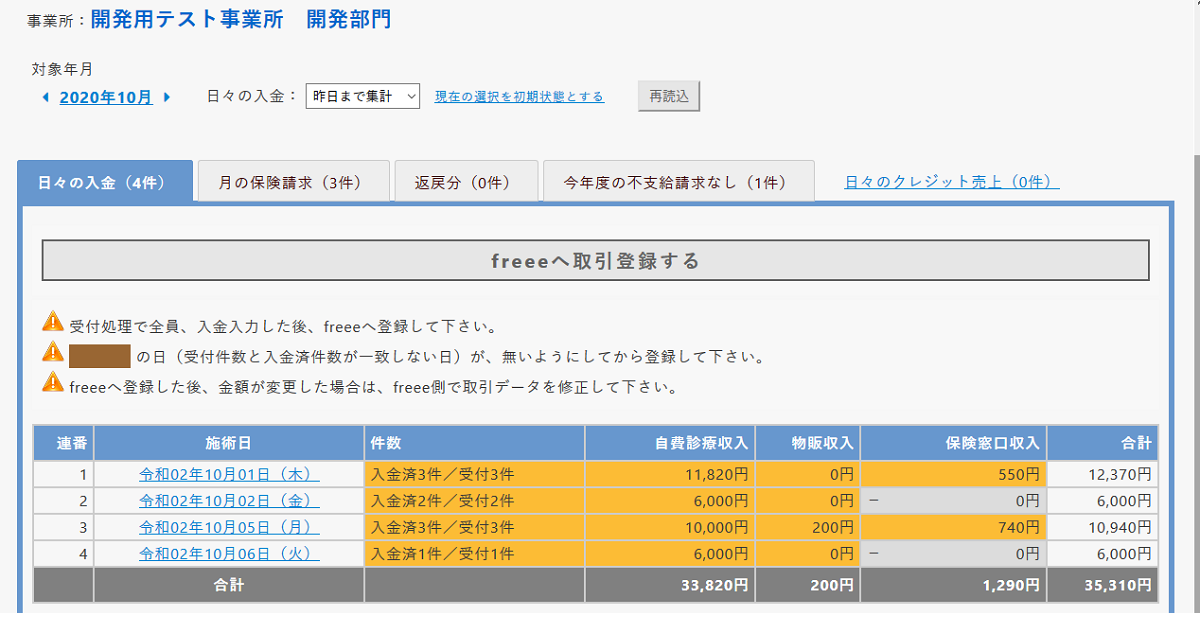Click the warning icon beside brown swatch
1200x630 pixels.
53,353
